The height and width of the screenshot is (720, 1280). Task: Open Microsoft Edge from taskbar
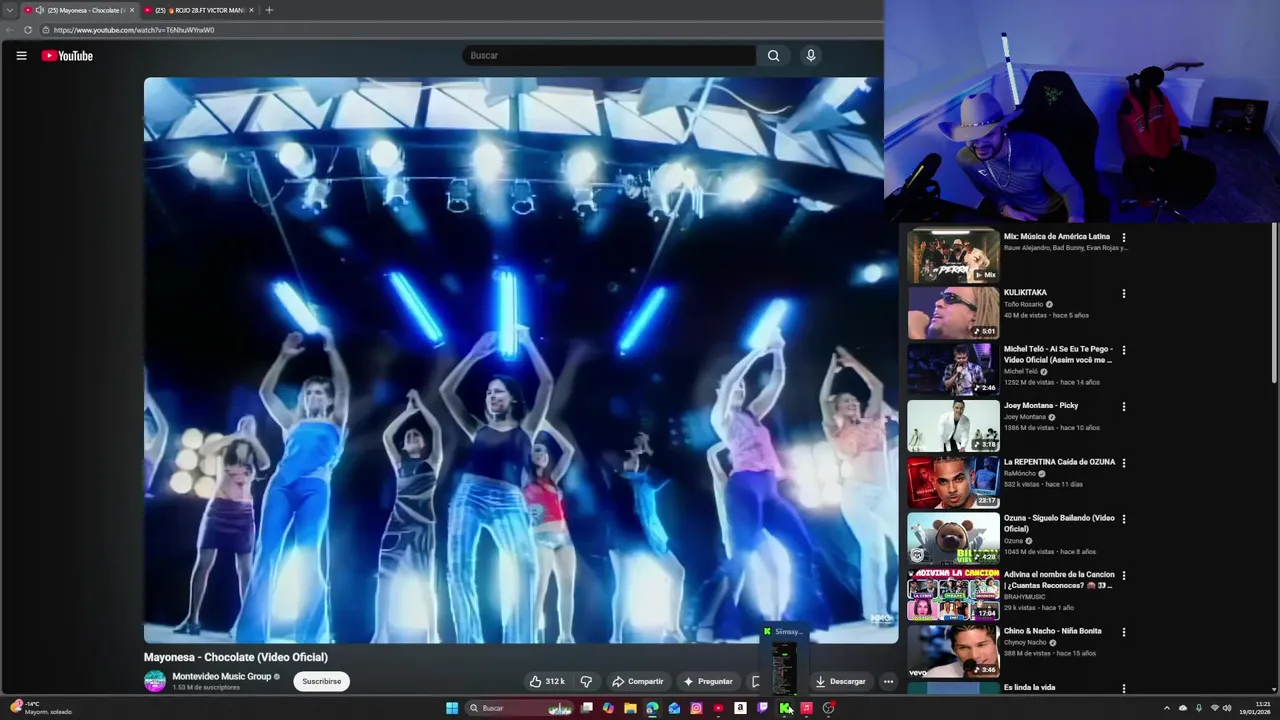click(x=652, y=708)
